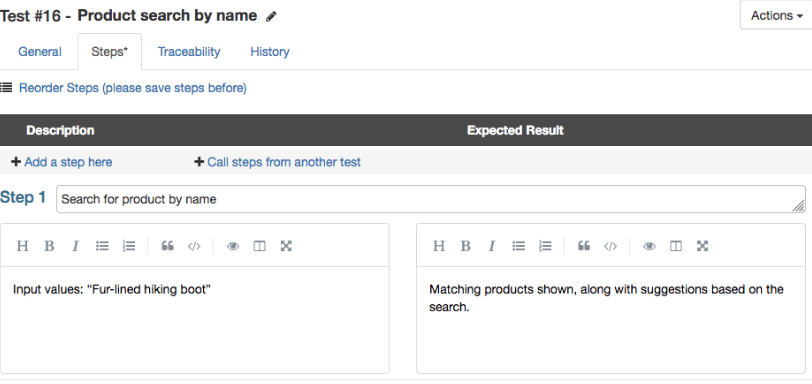Insert code block in Expected Result editor

click(611, 246)
